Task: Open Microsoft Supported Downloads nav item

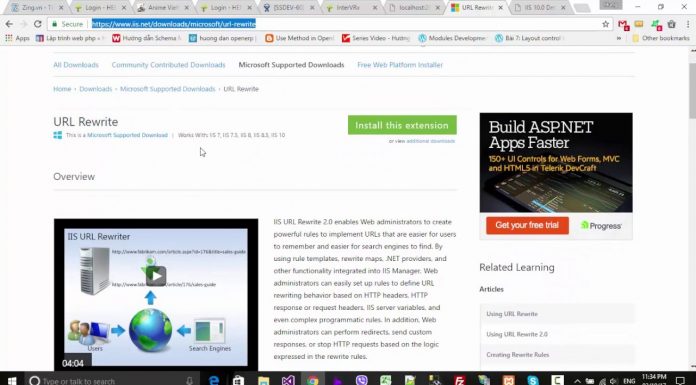Action: [x=291, y=65]
